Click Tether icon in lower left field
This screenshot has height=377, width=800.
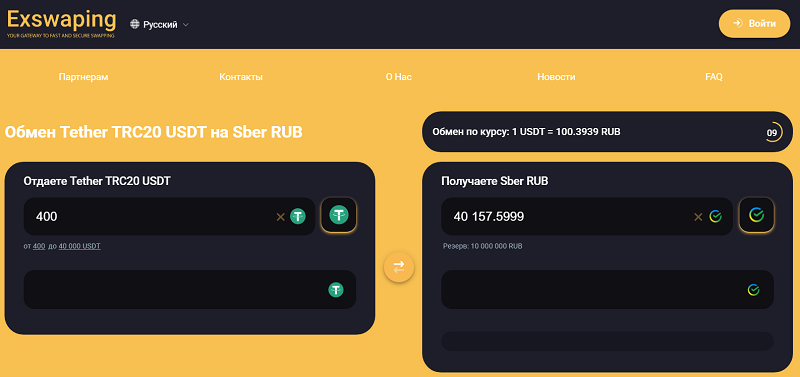click(336, 290)
